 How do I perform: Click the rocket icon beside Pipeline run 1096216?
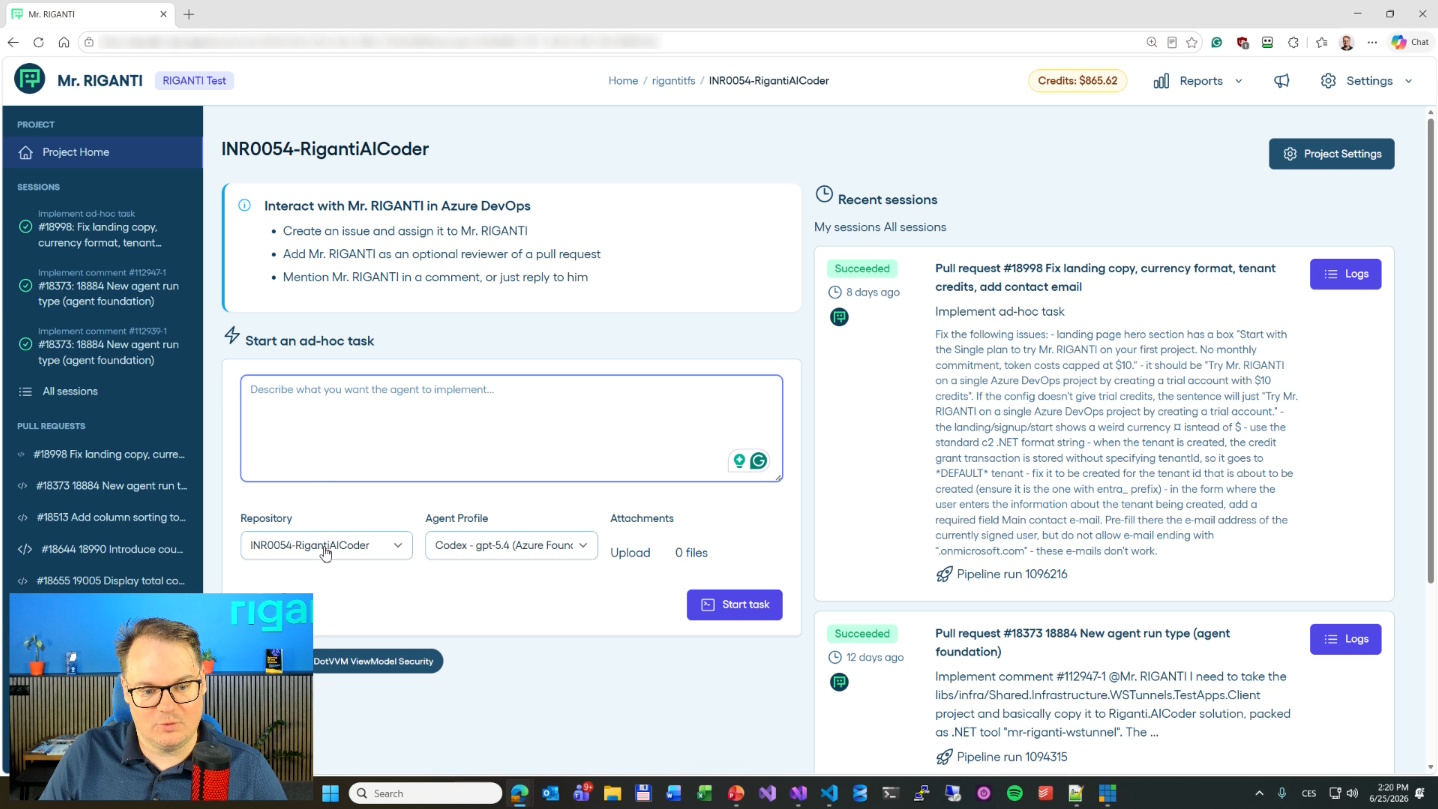944,574
